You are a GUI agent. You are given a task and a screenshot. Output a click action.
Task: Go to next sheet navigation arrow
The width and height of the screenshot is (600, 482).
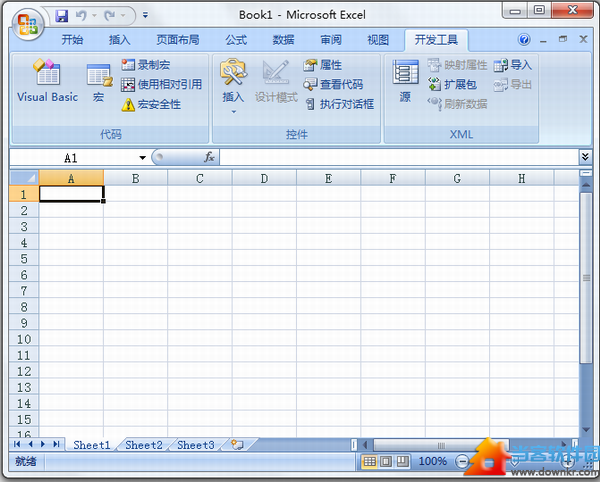(x=43, y=444)
